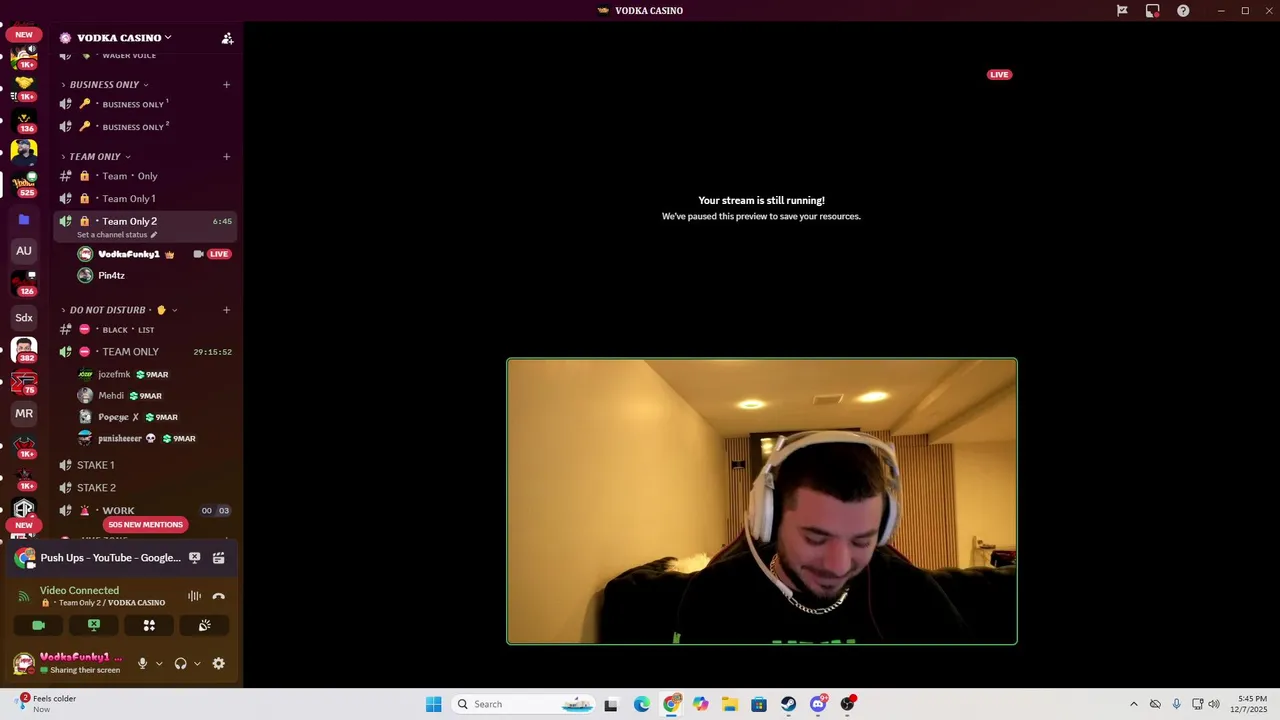Open the BLACK · LIST text channel
This screenshot has width=1280, height=720.
coord(145,330)
